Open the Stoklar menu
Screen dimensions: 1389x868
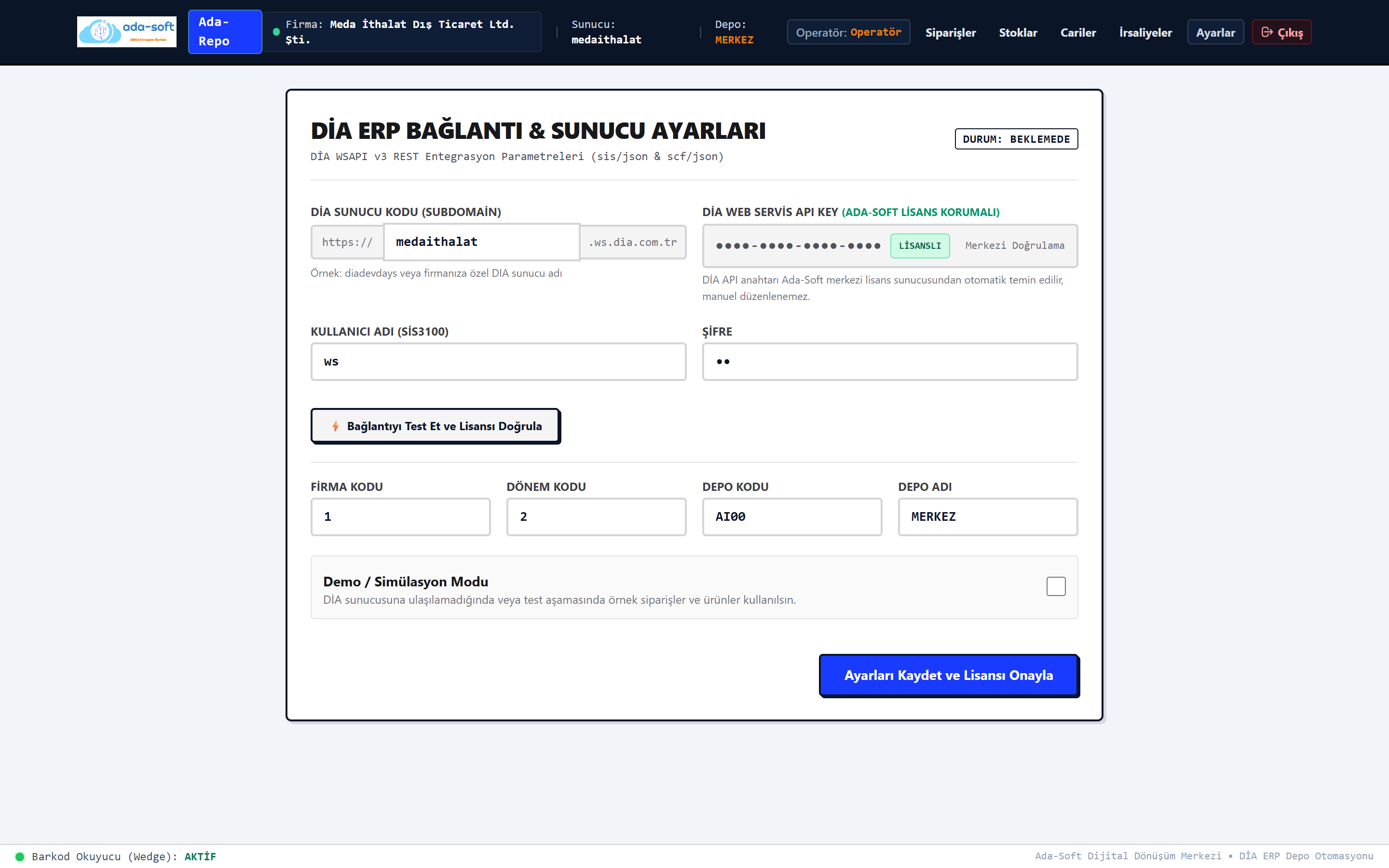pos(1018,32)
